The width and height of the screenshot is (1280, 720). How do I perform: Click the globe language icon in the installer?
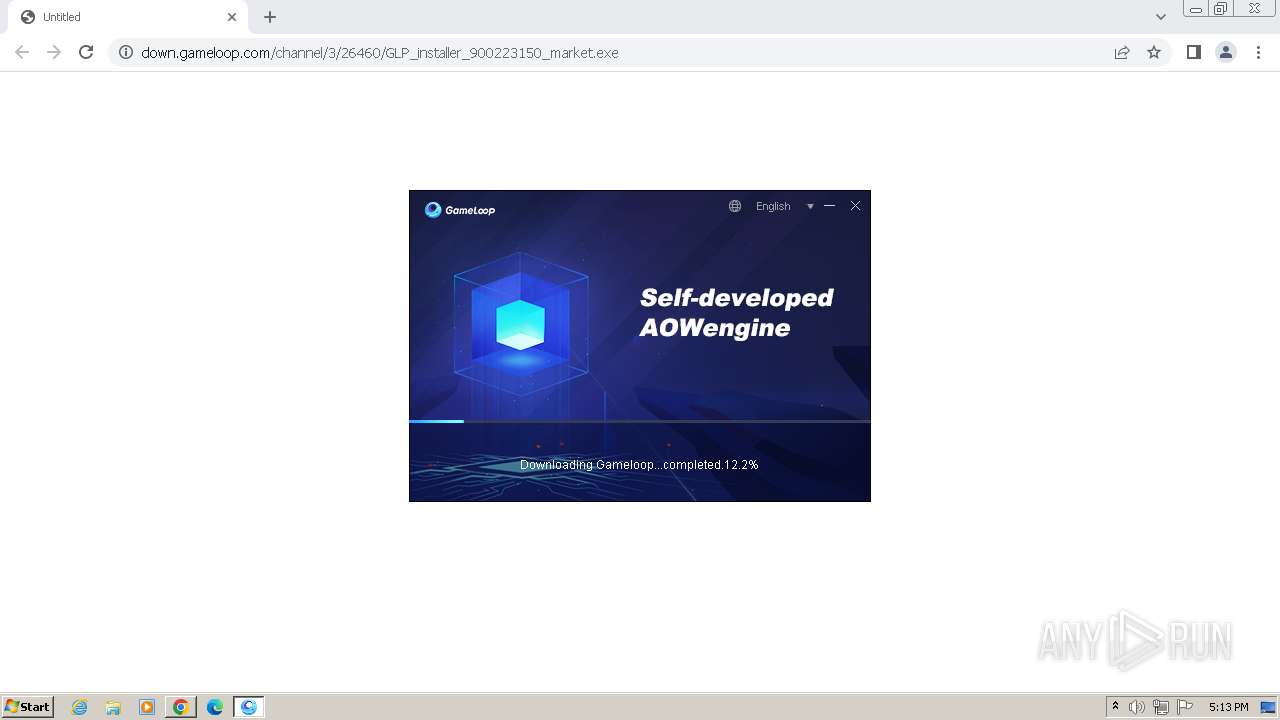[x=735, y=206]
